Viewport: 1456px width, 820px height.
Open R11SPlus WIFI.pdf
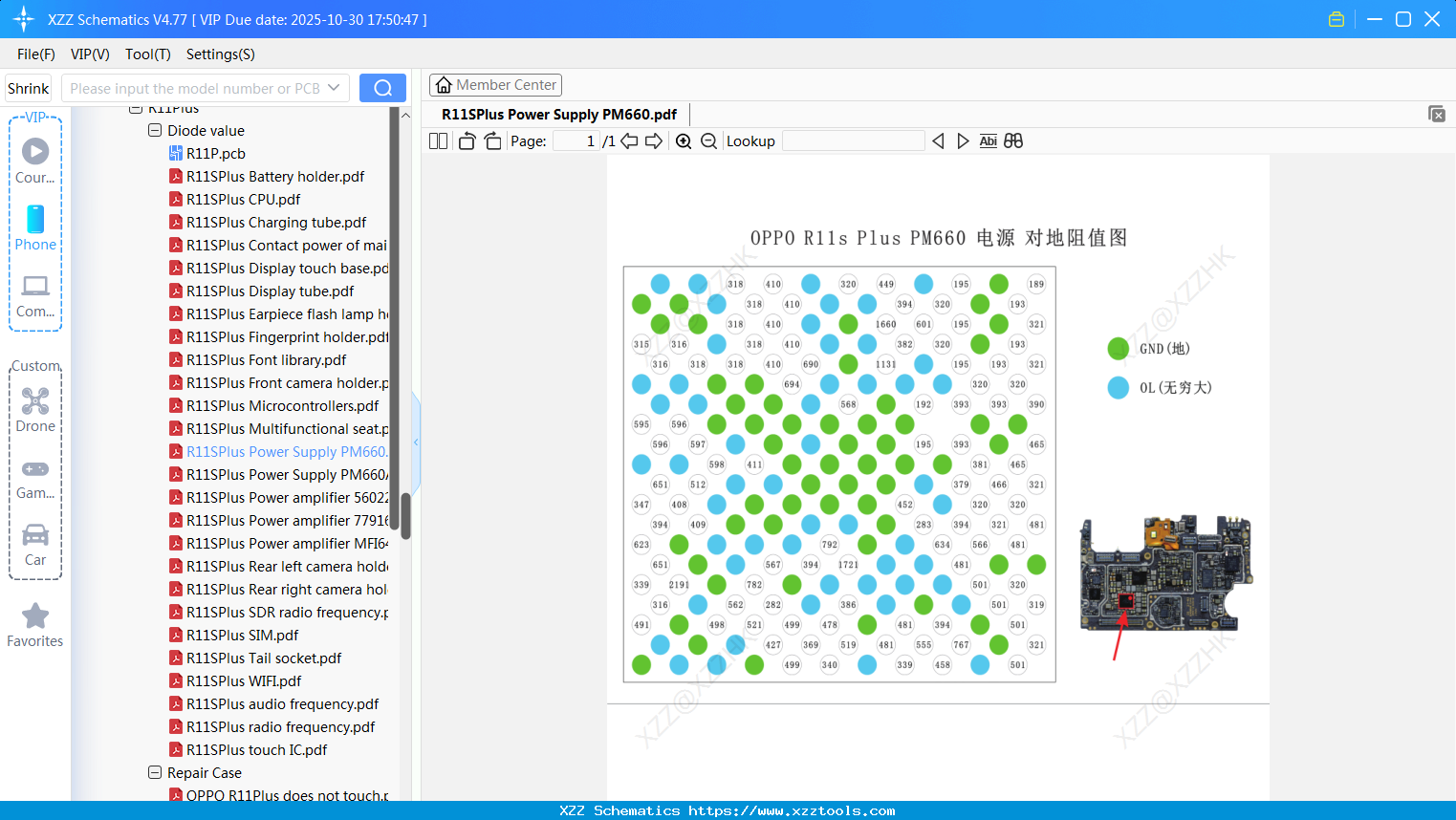pyautogui.click(x=244, y=680)
